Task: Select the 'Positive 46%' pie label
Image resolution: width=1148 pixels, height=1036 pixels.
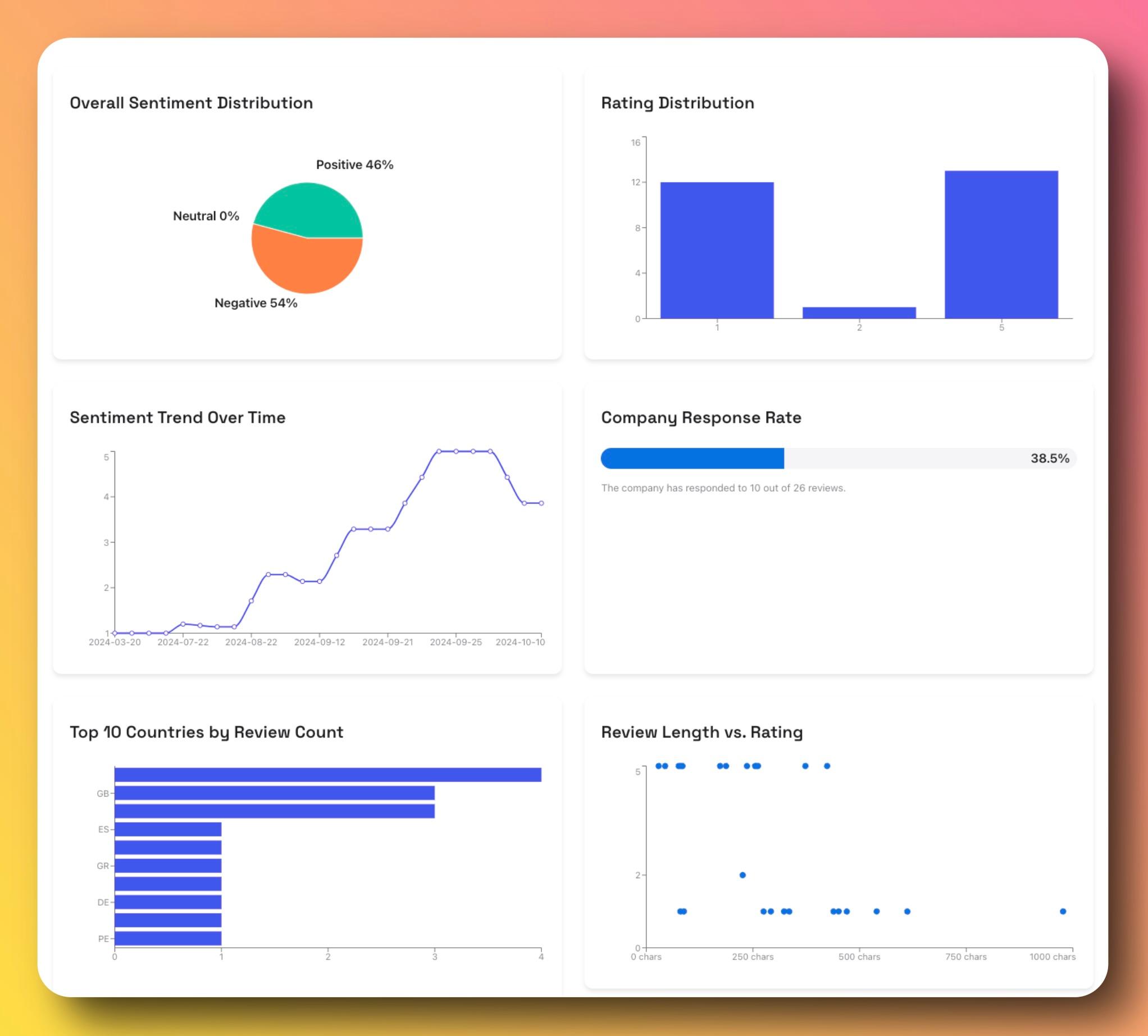Action: tap(354, 165)
